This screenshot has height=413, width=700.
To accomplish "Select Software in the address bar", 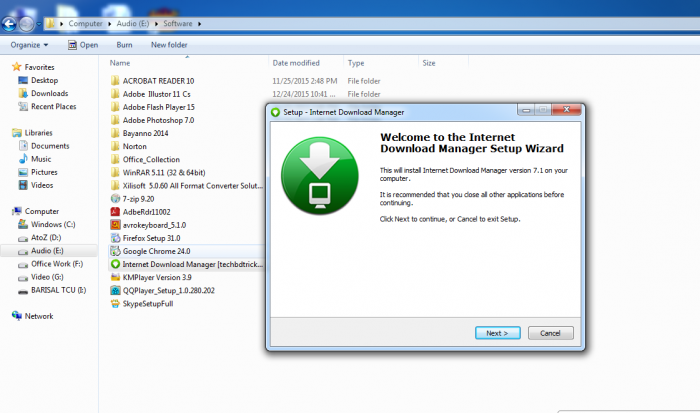I will (x=178, y=24).
